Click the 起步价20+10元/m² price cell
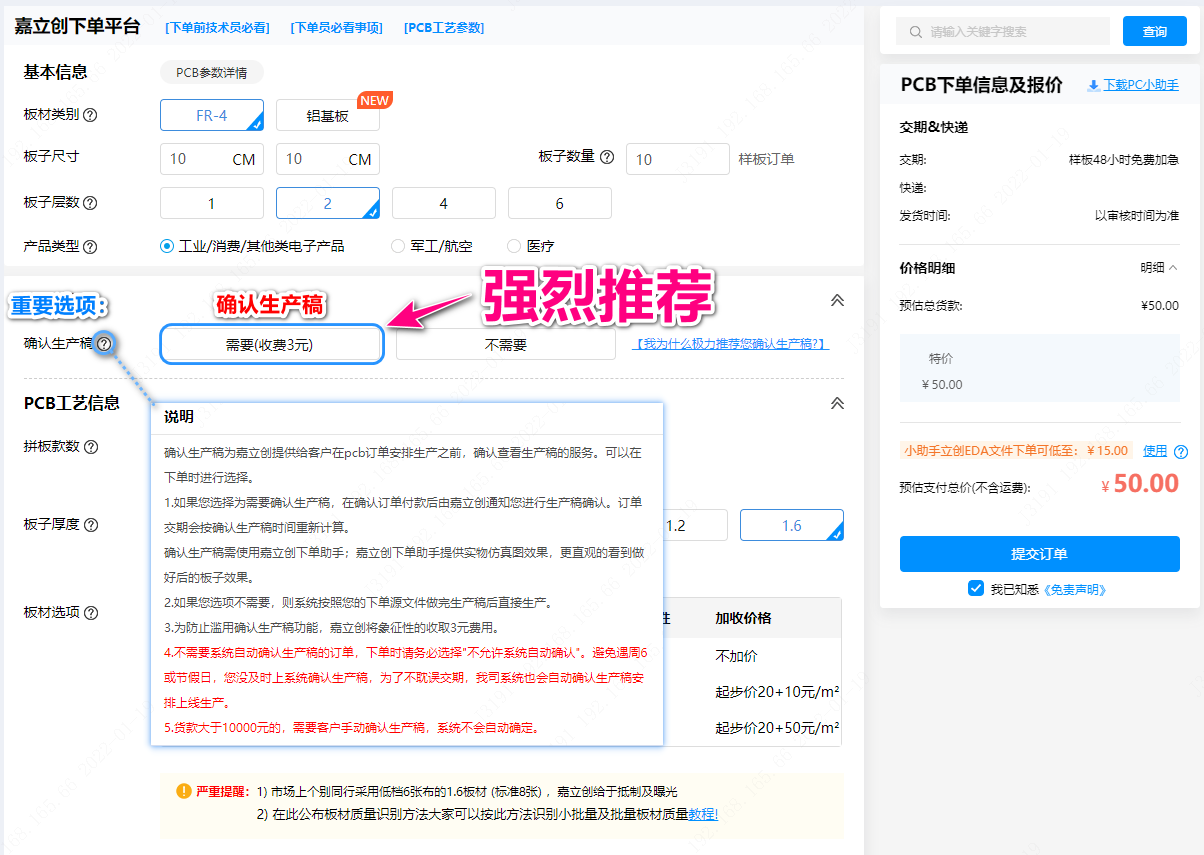 777,692
